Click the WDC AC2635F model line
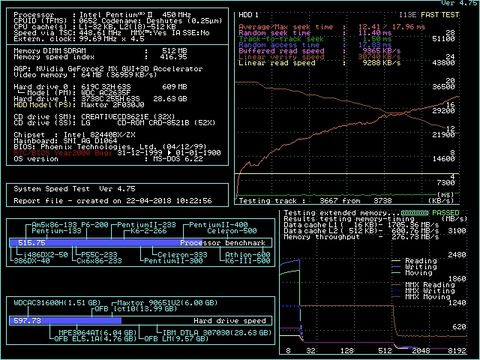Image resolution: width=480 pixels, height=360 pixels. pos(73,93)
